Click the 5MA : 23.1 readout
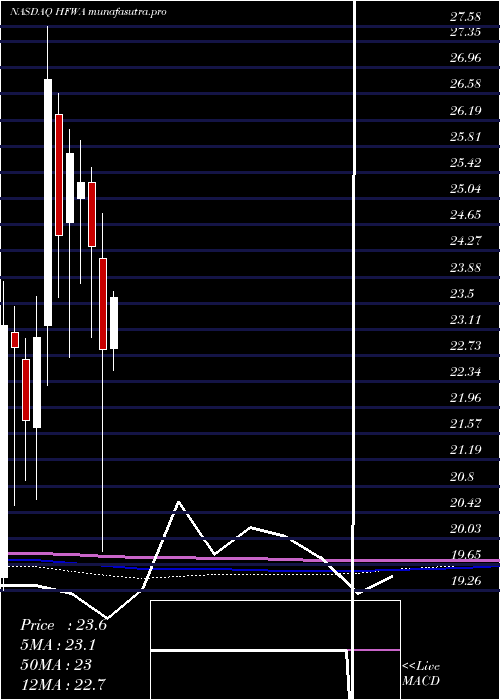This screenshot has width=500, height=700. click(x=58, y=645)
